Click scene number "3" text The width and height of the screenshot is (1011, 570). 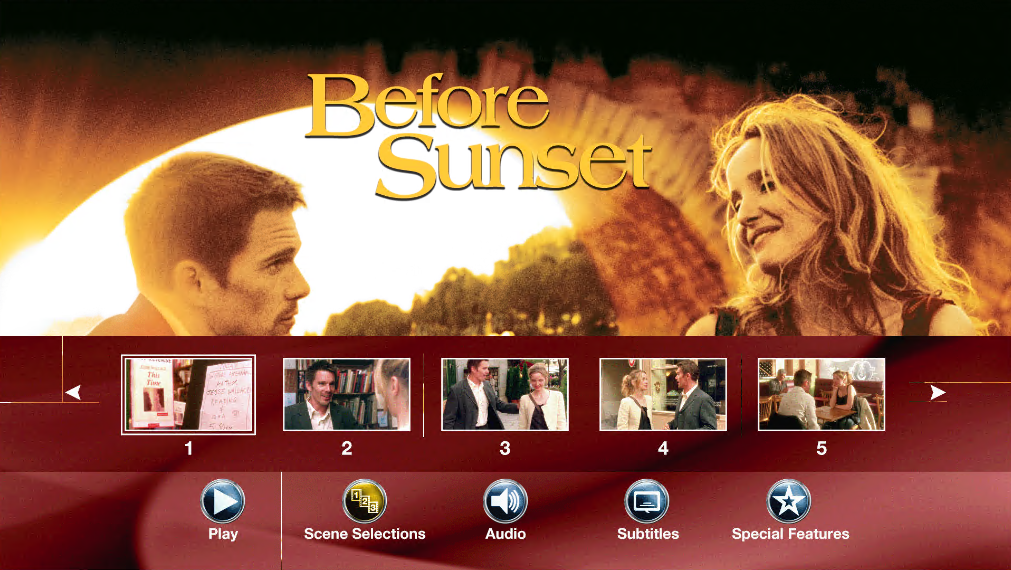pos(505,448)
